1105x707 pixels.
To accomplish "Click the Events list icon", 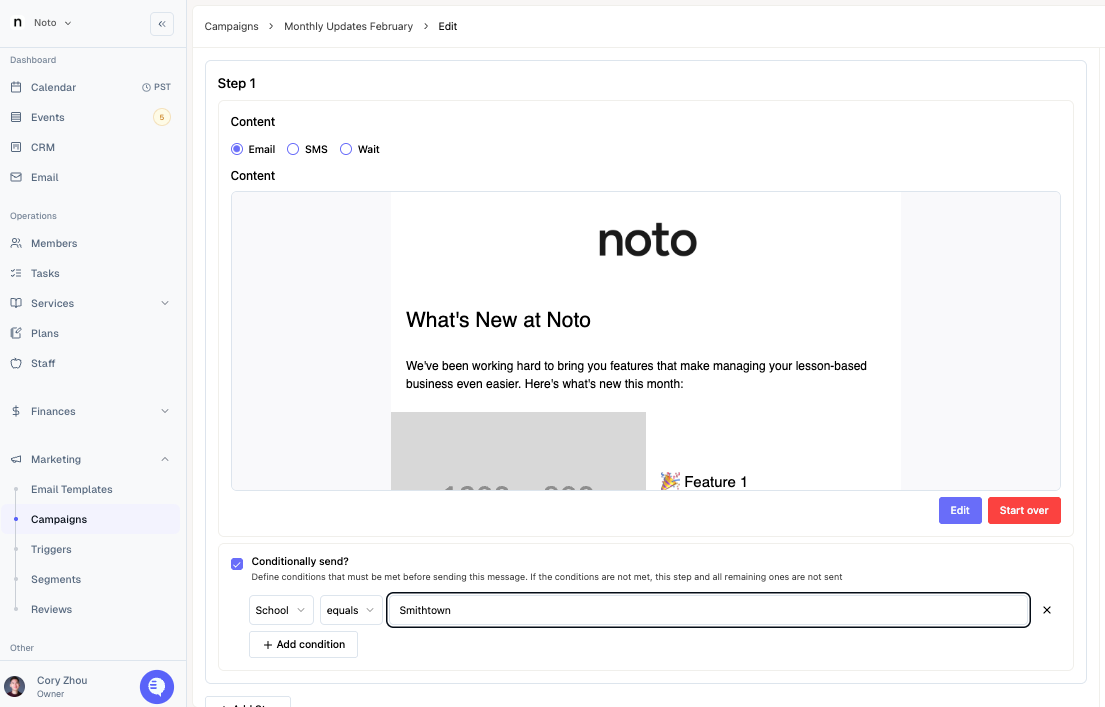I will (x=16, y=117).
